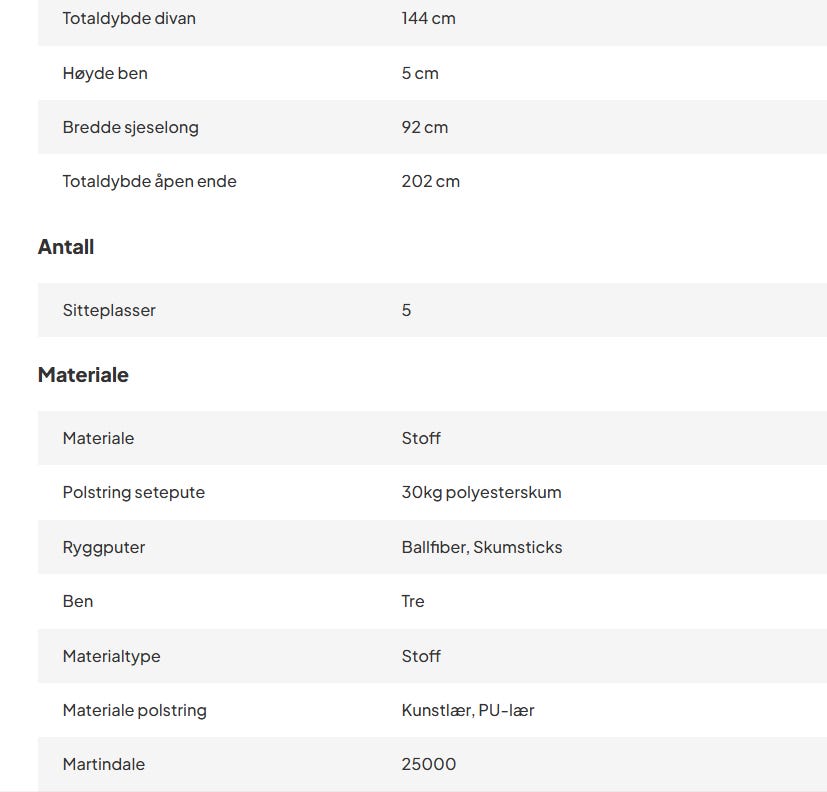This screenshot has width=827, height=792.
Task: Select the "25000" Martindale value
Action: pyautogui.click(x=428, y=764)
